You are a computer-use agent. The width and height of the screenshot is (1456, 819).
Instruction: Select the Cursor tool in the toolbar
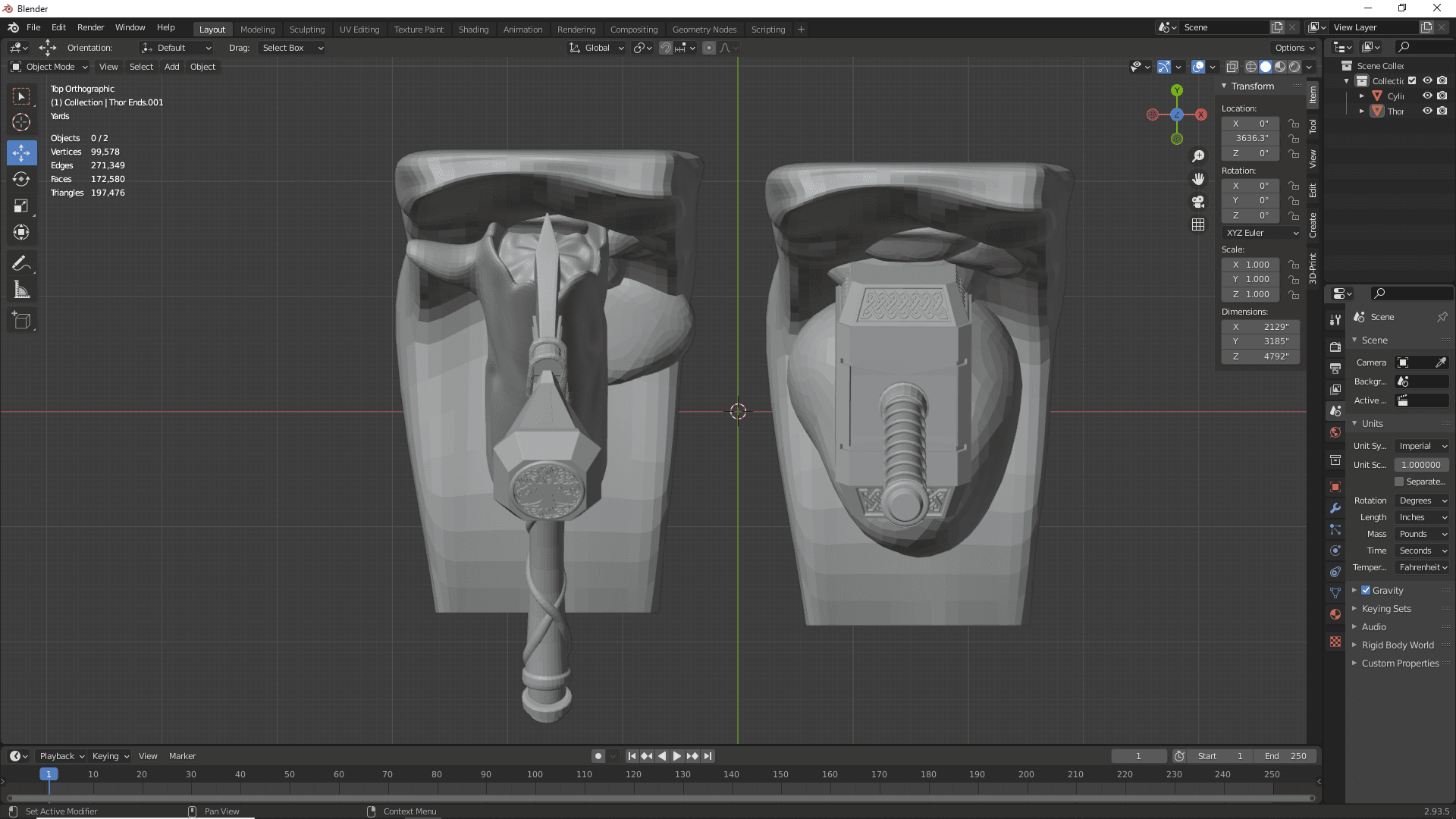(21, 122)
